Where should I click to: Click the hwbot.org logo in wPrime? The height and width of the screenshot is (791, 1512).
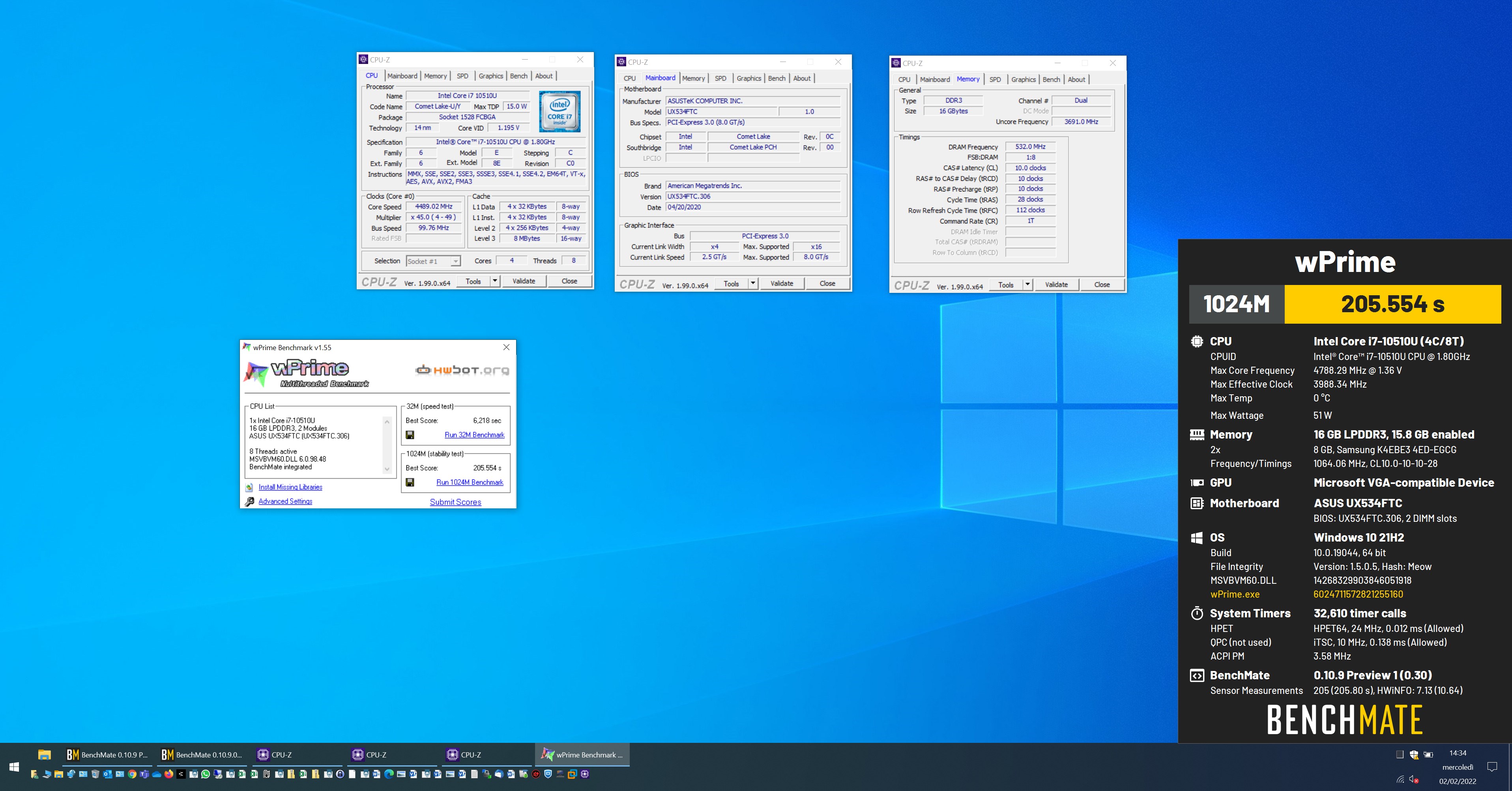[462, 370]
